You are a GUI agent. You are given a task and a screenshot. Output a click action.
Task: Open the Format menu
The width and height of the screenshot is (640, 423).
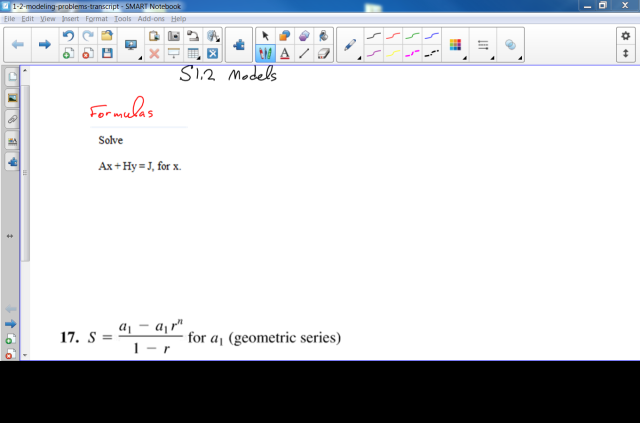(x=96, y=19)
